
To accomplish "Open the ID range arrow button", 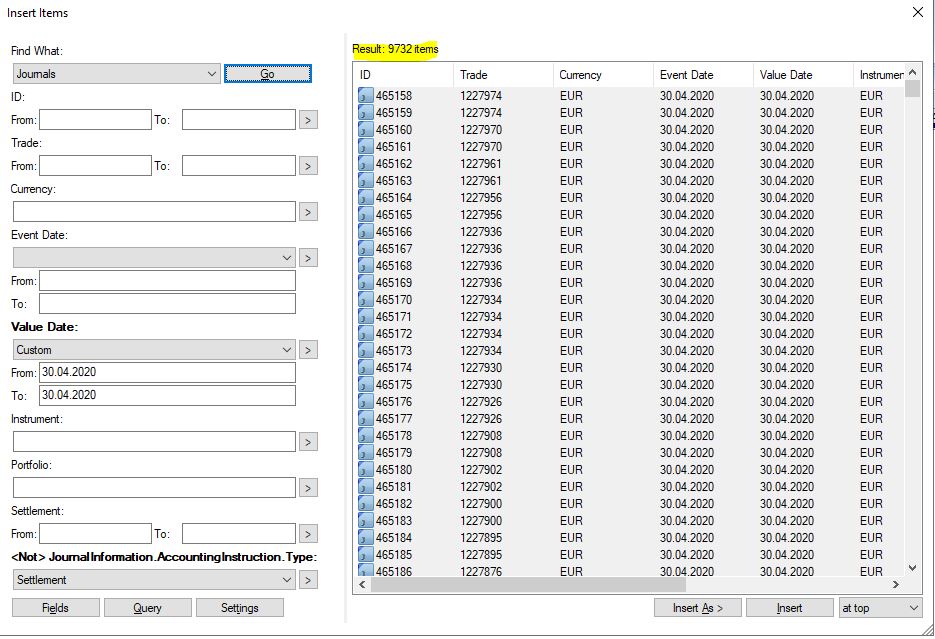I will coord(308,120).
